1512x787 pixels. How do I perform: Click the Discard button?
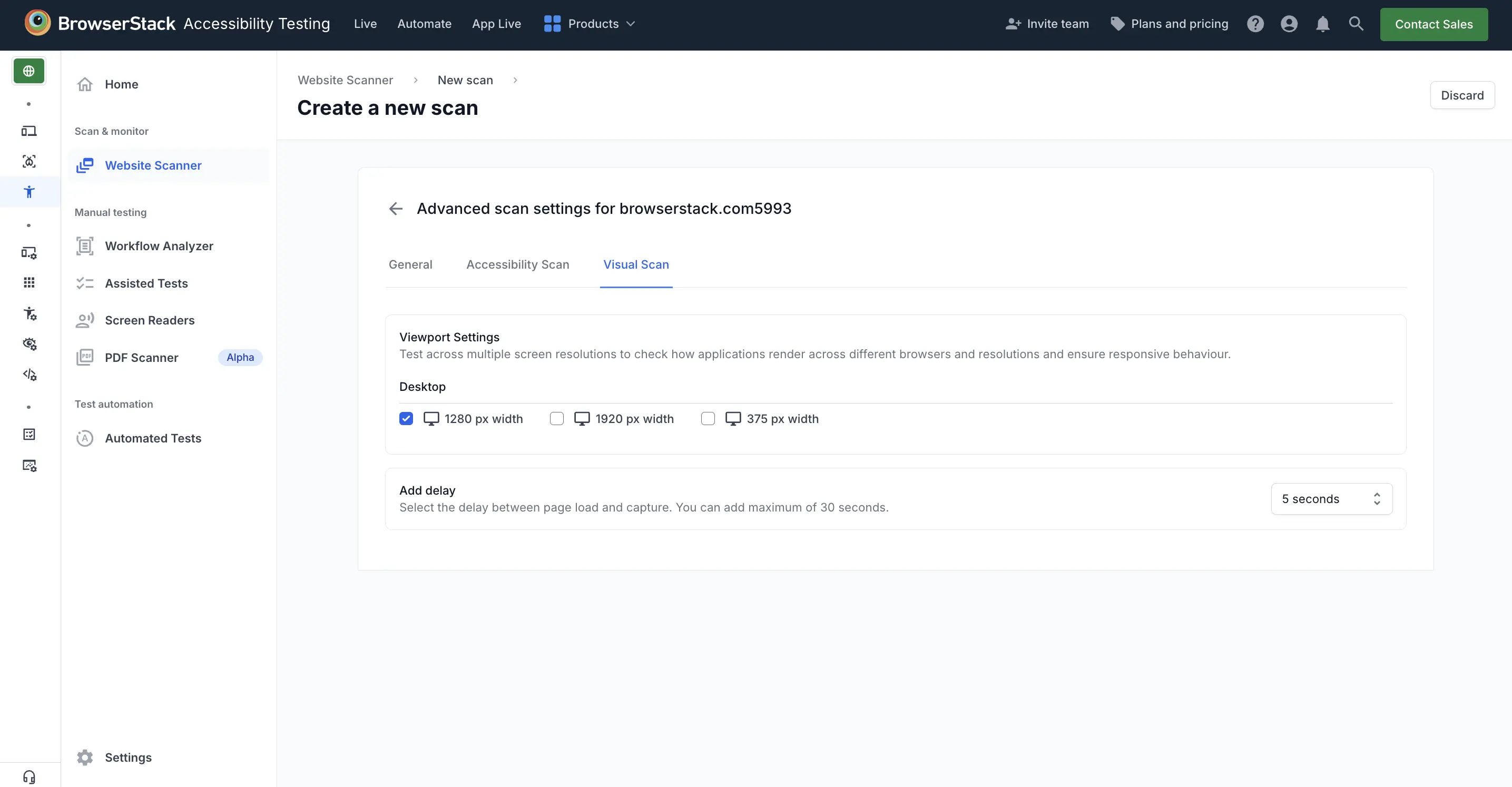(x=1461, y=95)
